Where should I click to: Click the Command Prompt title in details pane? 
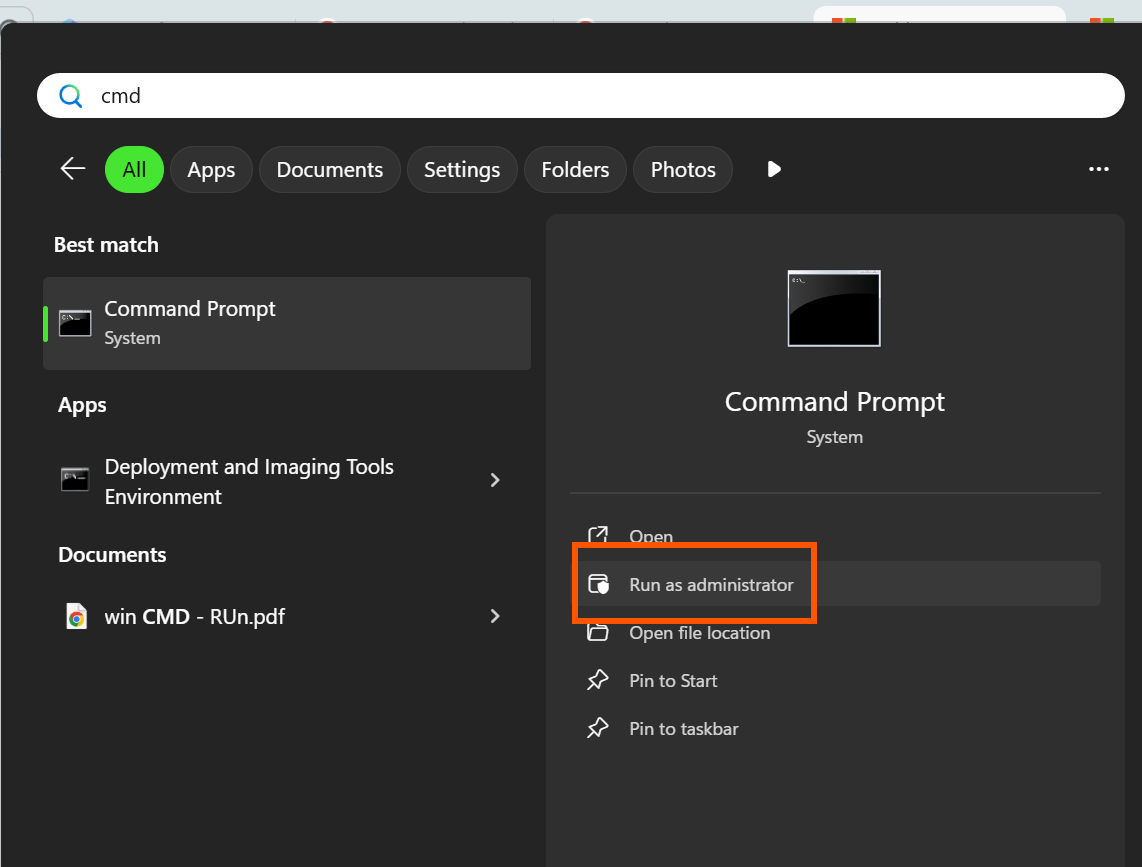click(x=835, y=402)
